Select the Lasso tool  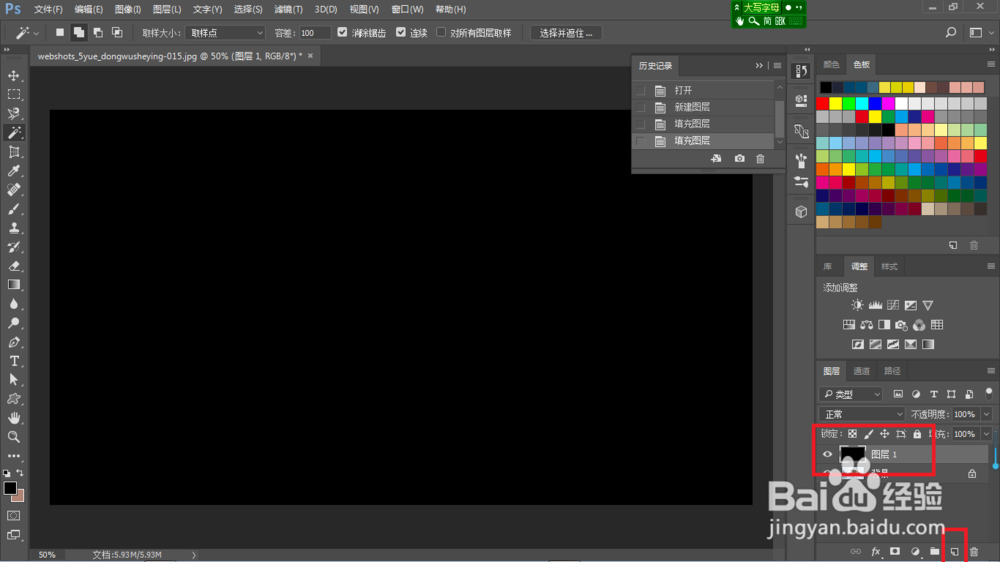tap(13, 114)
